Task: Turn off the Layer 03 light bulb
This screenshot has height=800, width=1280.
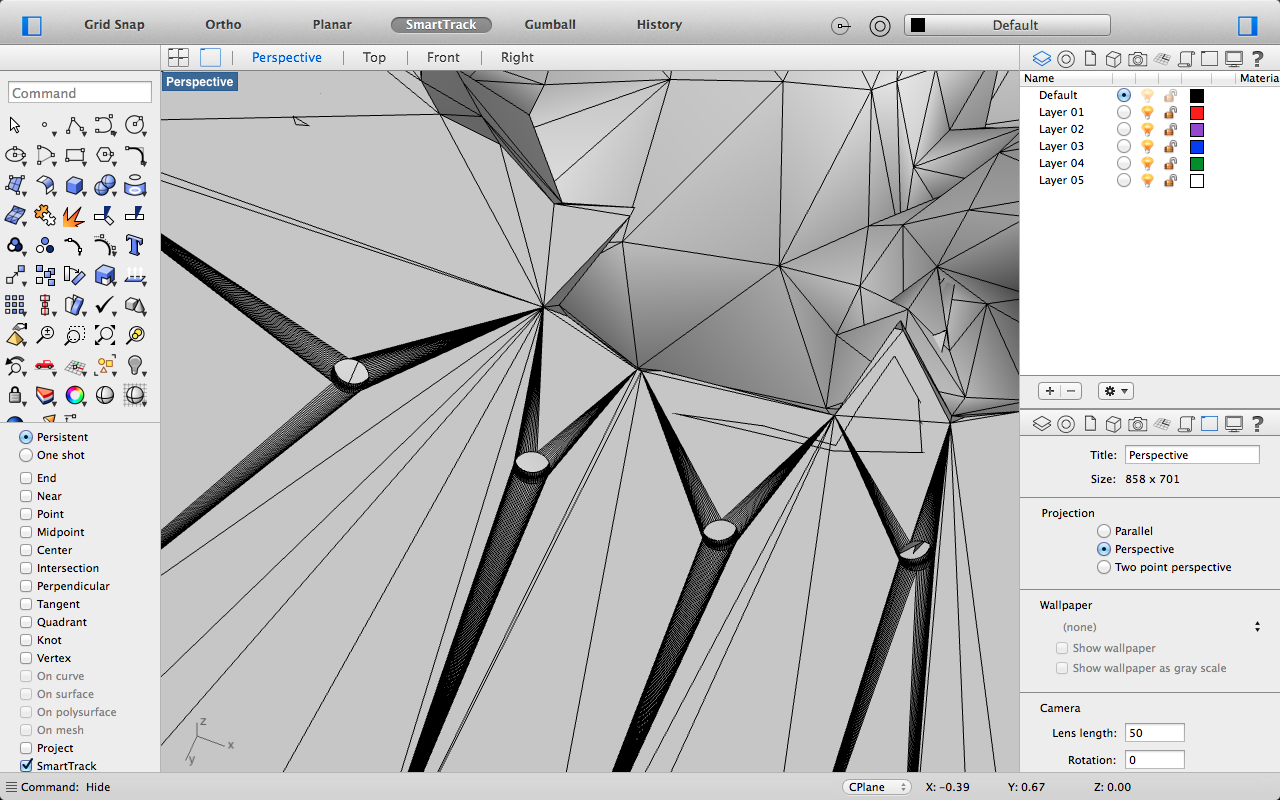Action: coord(1146,146)
